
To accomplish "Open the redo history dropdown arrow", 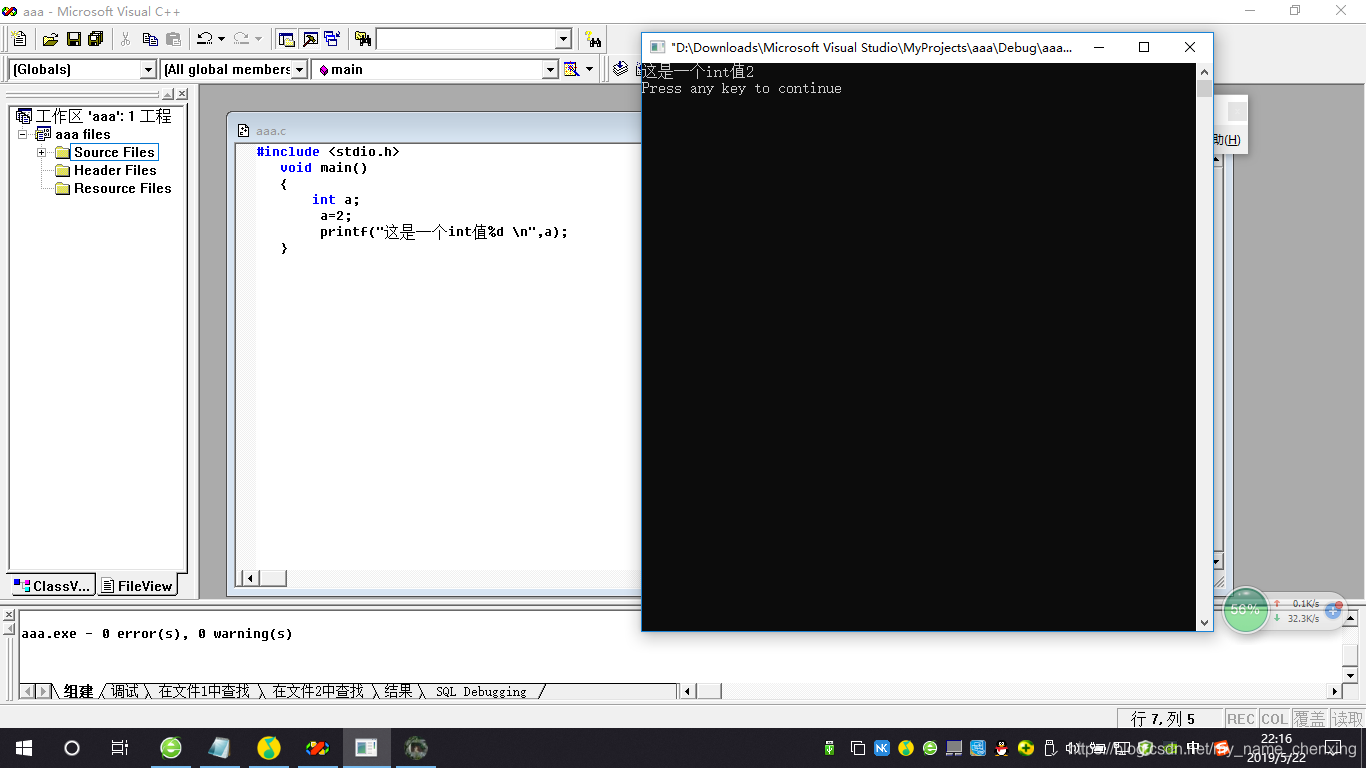I will click(x=258, y=39).
